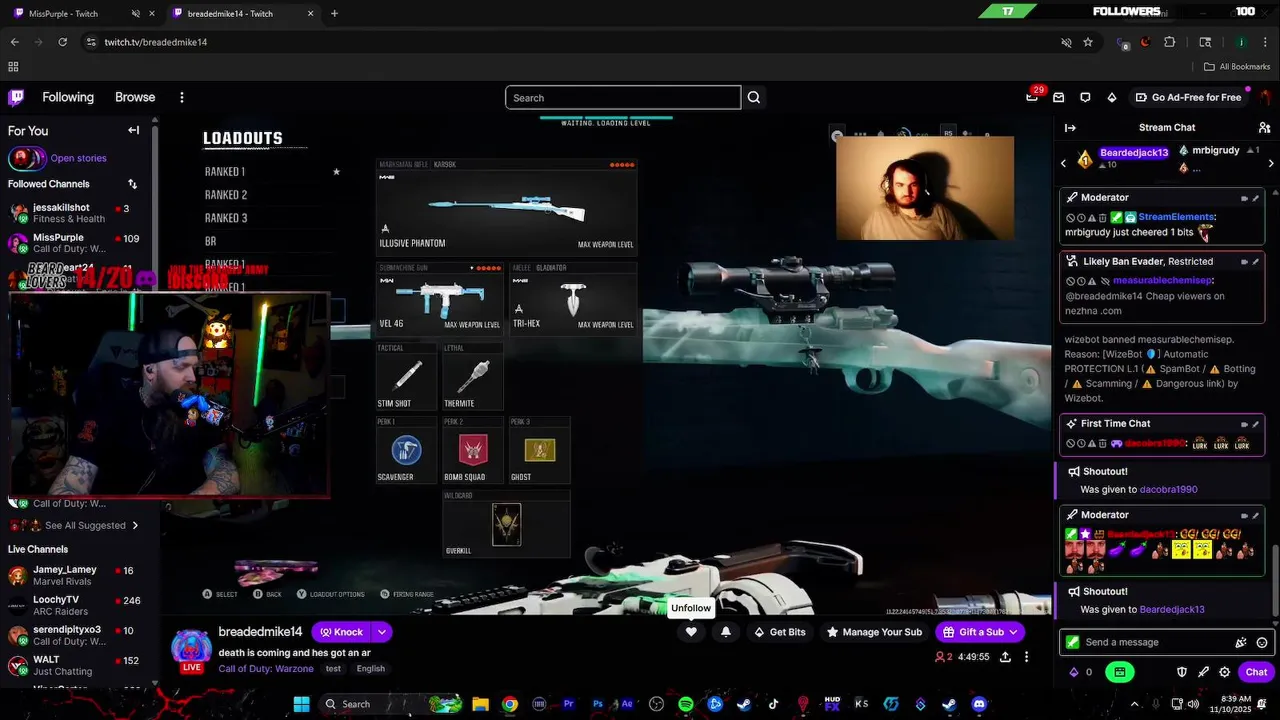Viewport: 1280px width, 720px height.
Task: Click the Knock button
Action: (342, 632)
